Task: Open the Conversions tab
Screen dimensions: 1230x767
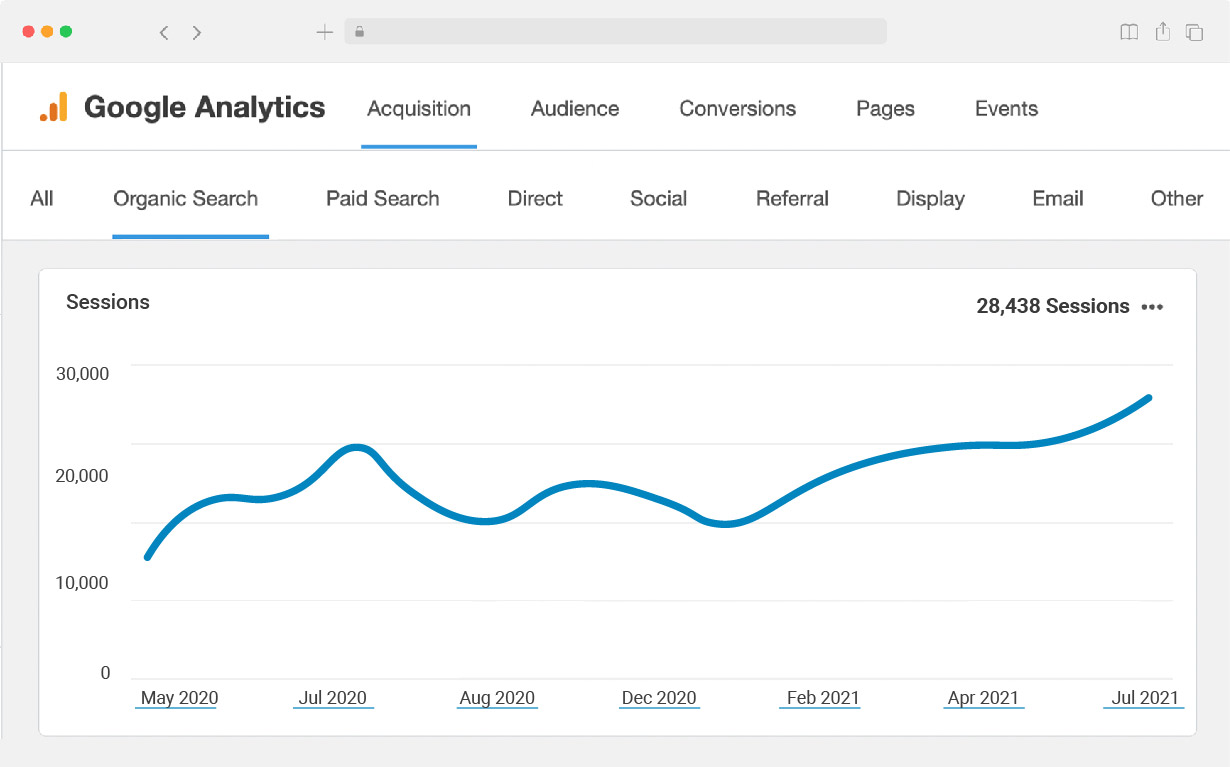Action: pyautogui.click(x=737, y=109)
